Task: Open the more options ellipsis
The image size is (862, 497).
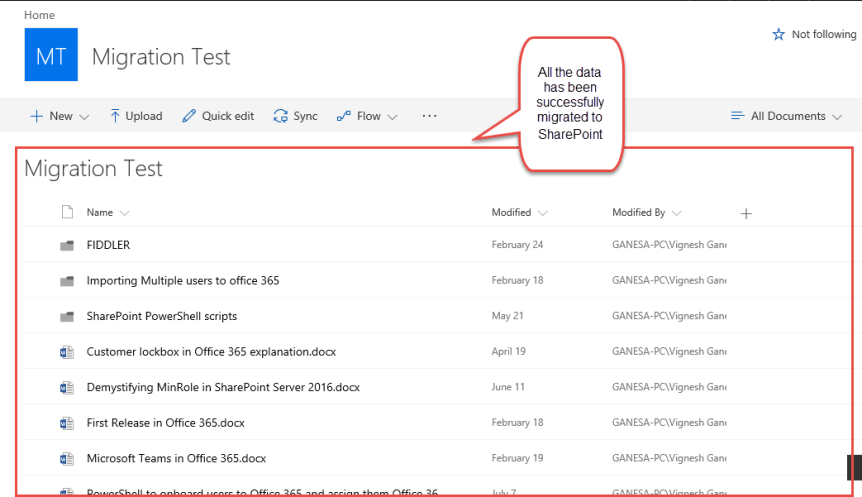Action: point(430,116)
